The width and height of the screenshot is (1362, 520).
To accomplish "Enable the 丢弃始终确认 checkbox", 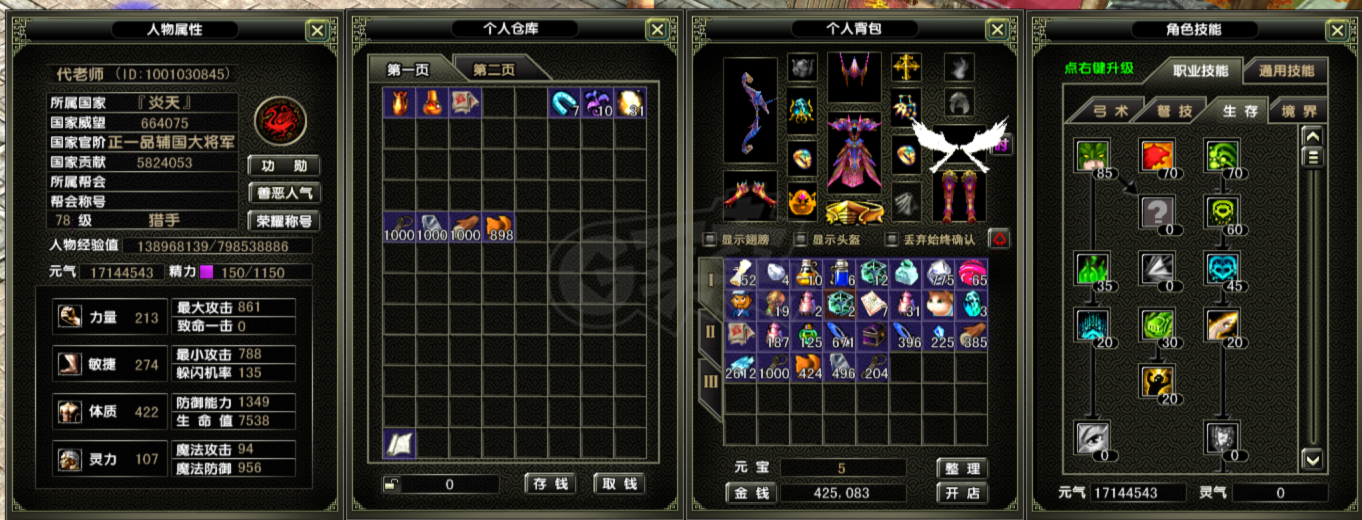I will [x=891, y=240].
